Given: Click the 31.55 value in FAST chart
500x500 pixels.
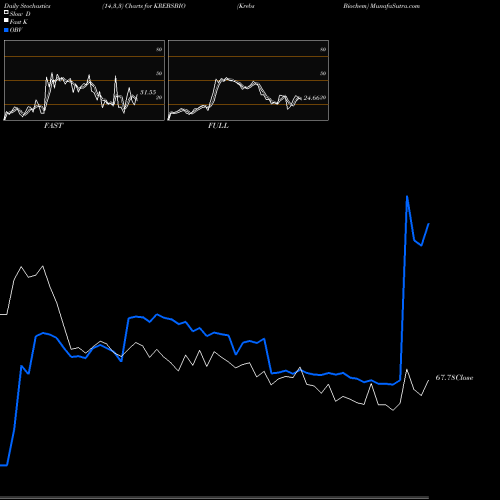Looking at the screenshot, I should pyautogui.click(x=148, y=92).
